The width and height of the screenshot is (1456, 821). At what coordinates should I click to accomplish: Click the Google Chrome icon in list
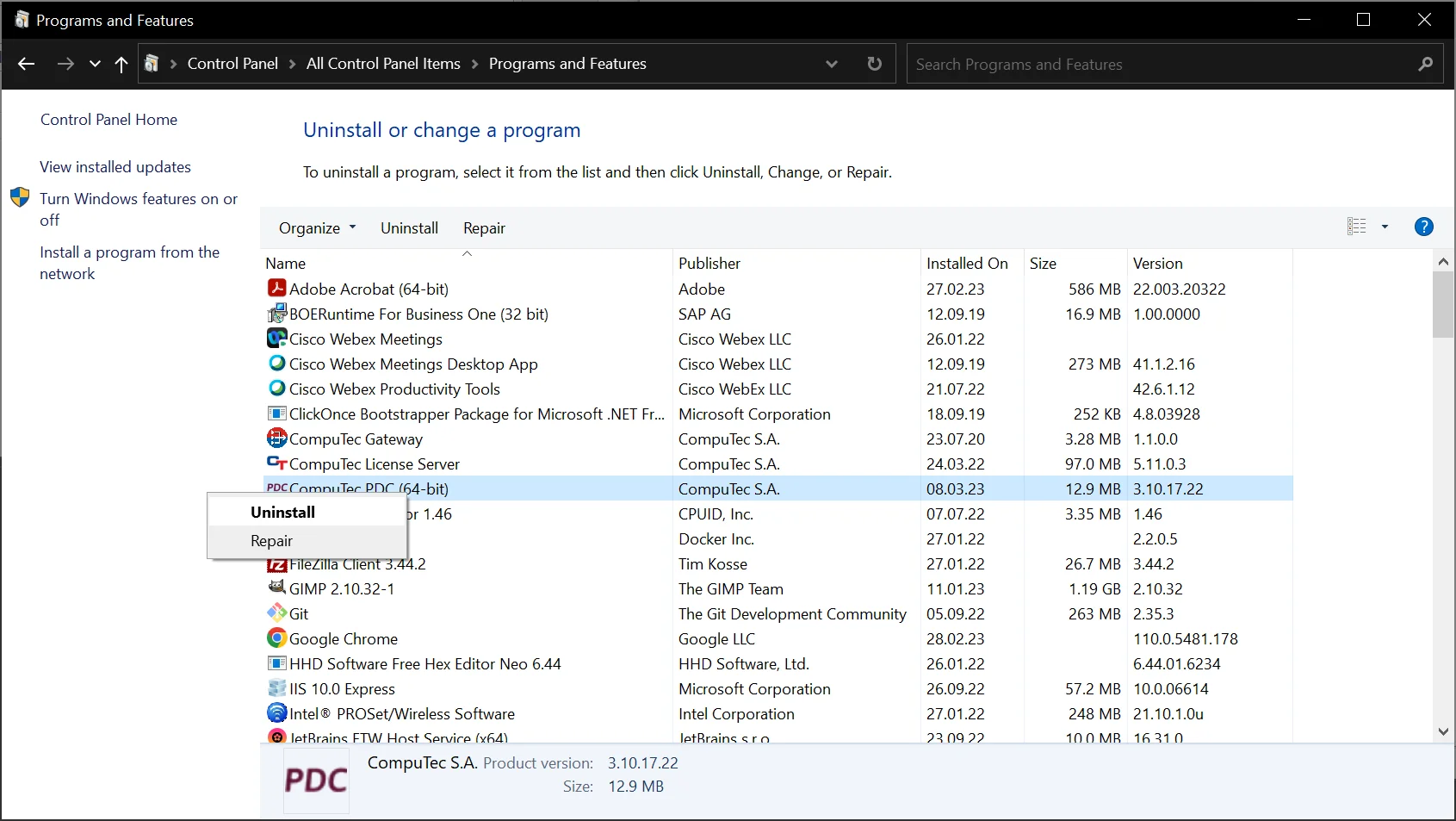click(276, 638)
